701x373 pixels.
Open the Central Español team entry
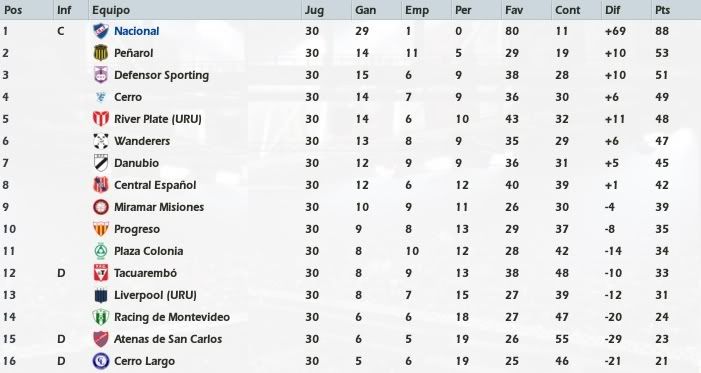[x=155, y=185]
